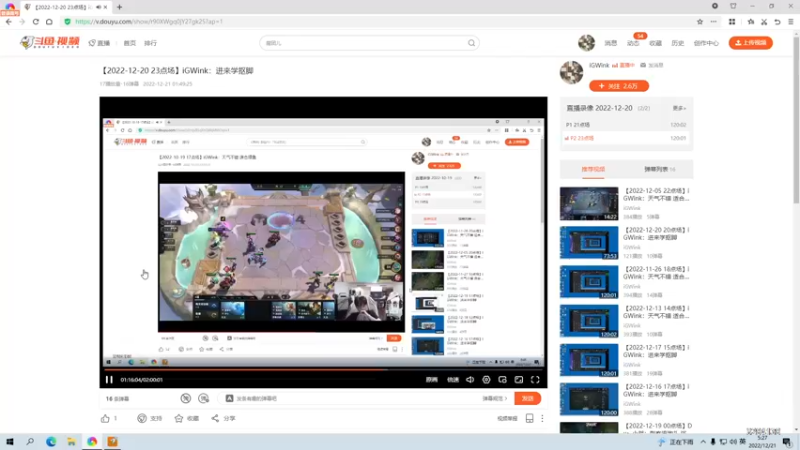The width and height of the screenshot is (800, 450).
Task: Reload the page with the refresh icon
Action: point(36,21)
